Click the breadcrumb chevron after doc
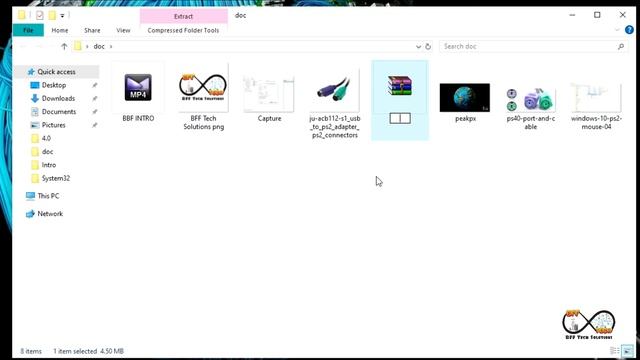The width and height of the screenshot is (640, 360). (111, 47)
